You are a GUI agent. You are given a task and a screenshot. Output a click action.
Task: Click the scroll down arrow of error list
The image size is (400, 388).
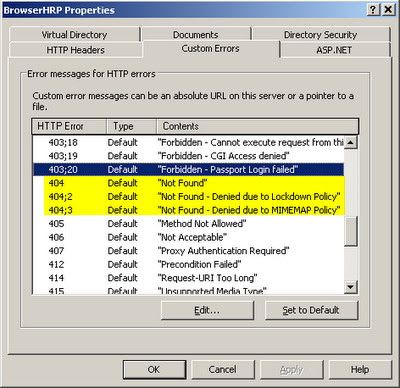tap(350, 287)
